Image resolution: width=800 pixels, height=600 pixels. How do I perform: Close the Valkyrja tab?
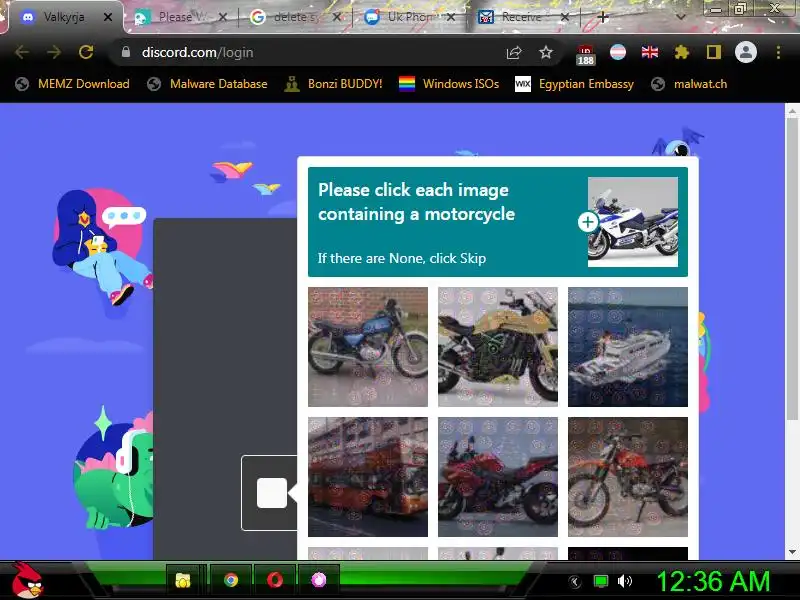(108, 17)
